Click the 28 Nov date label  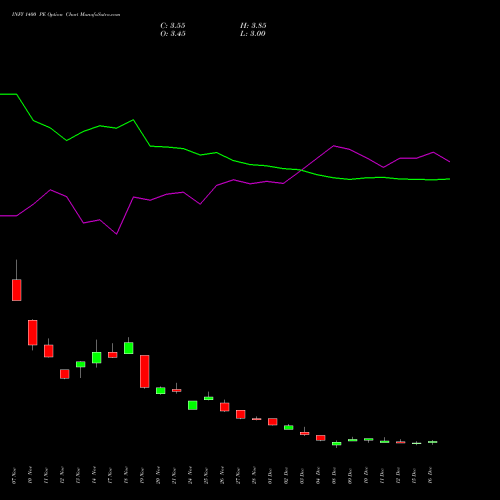254,476
